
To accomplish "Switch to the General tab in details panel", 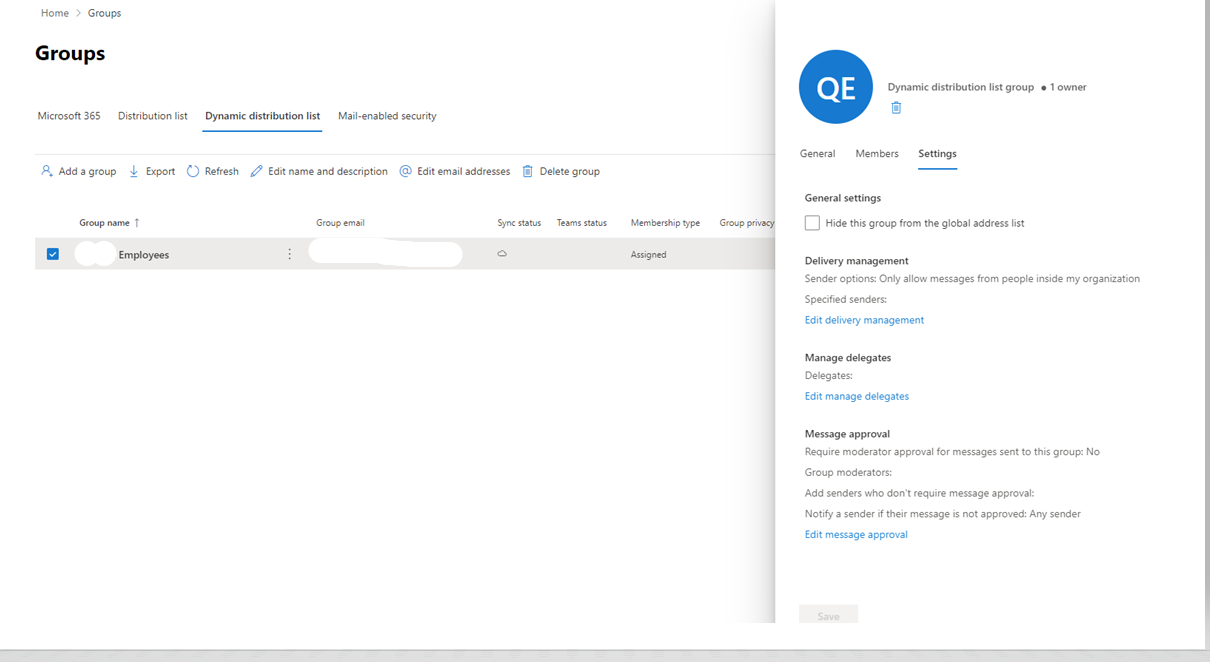I will coord(817,154).
